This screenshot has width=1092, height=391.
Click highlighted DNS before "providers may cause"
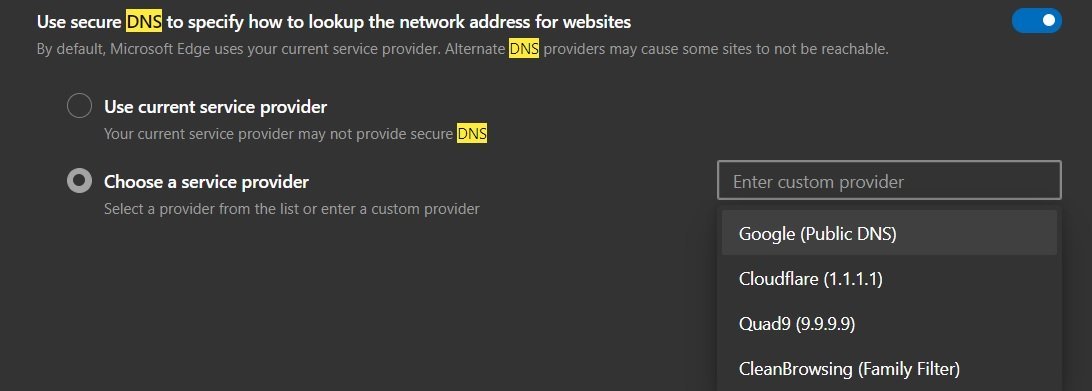click(524, 49)
